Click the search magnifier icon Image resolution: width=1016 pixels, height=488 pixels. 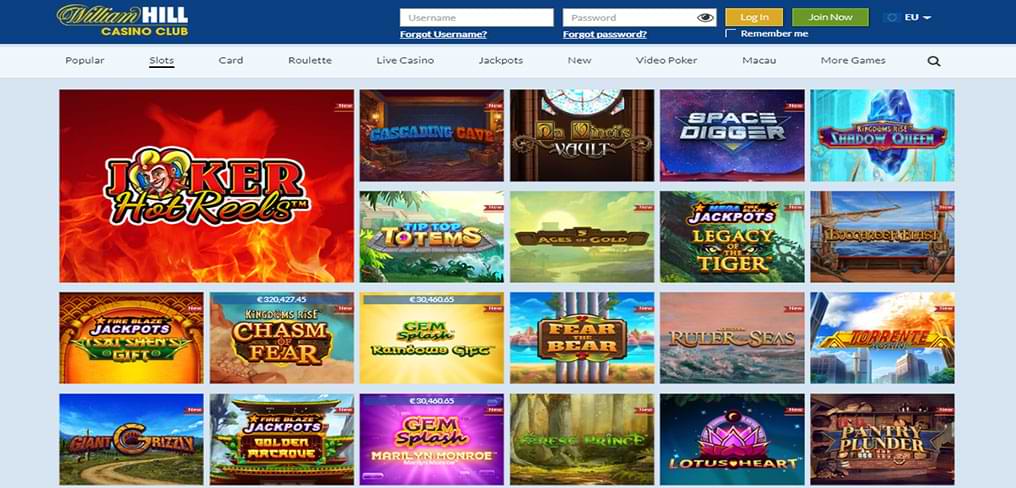click(x=933, y=61)
